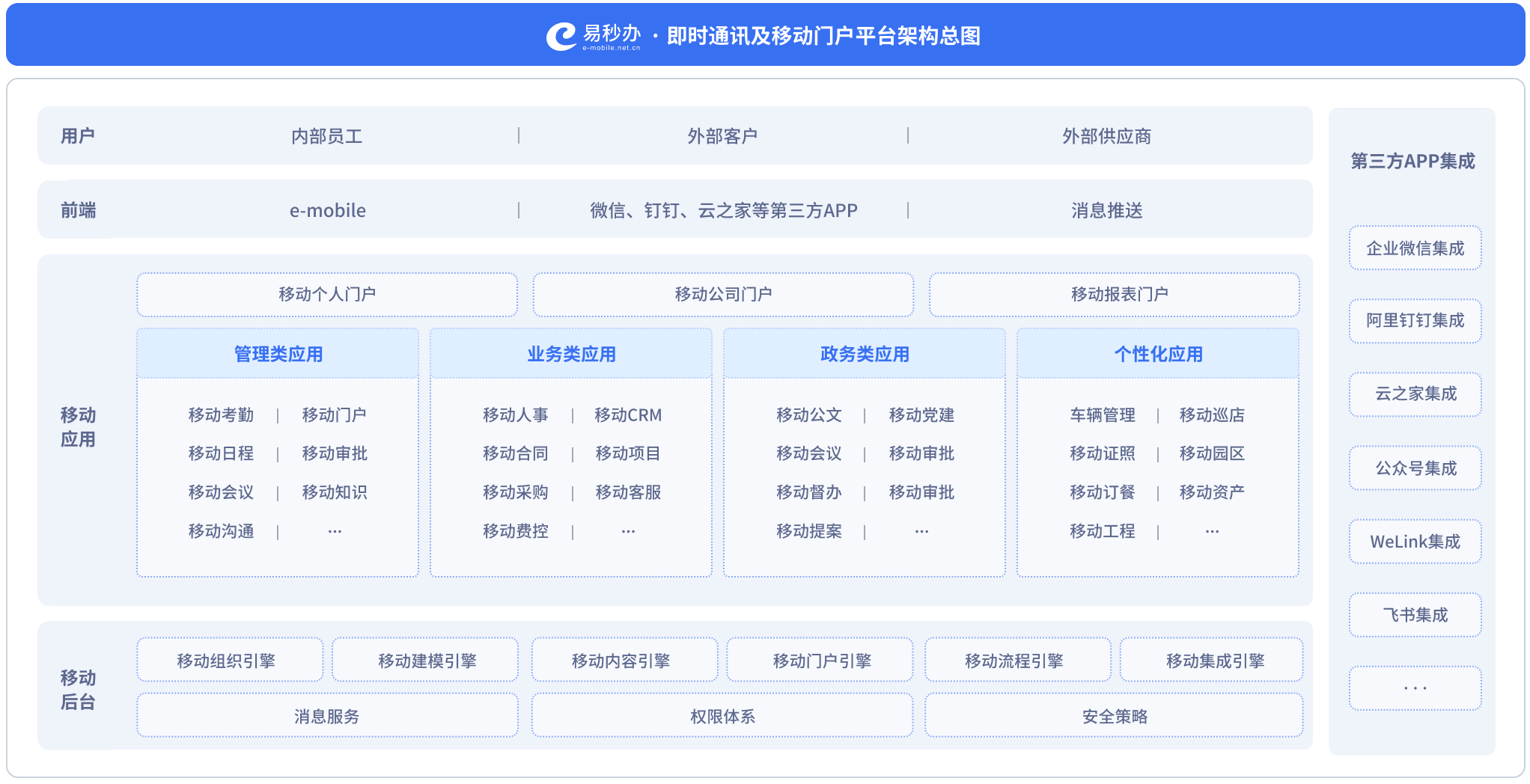Open 政务类应用 header

[x=864, y=354]
